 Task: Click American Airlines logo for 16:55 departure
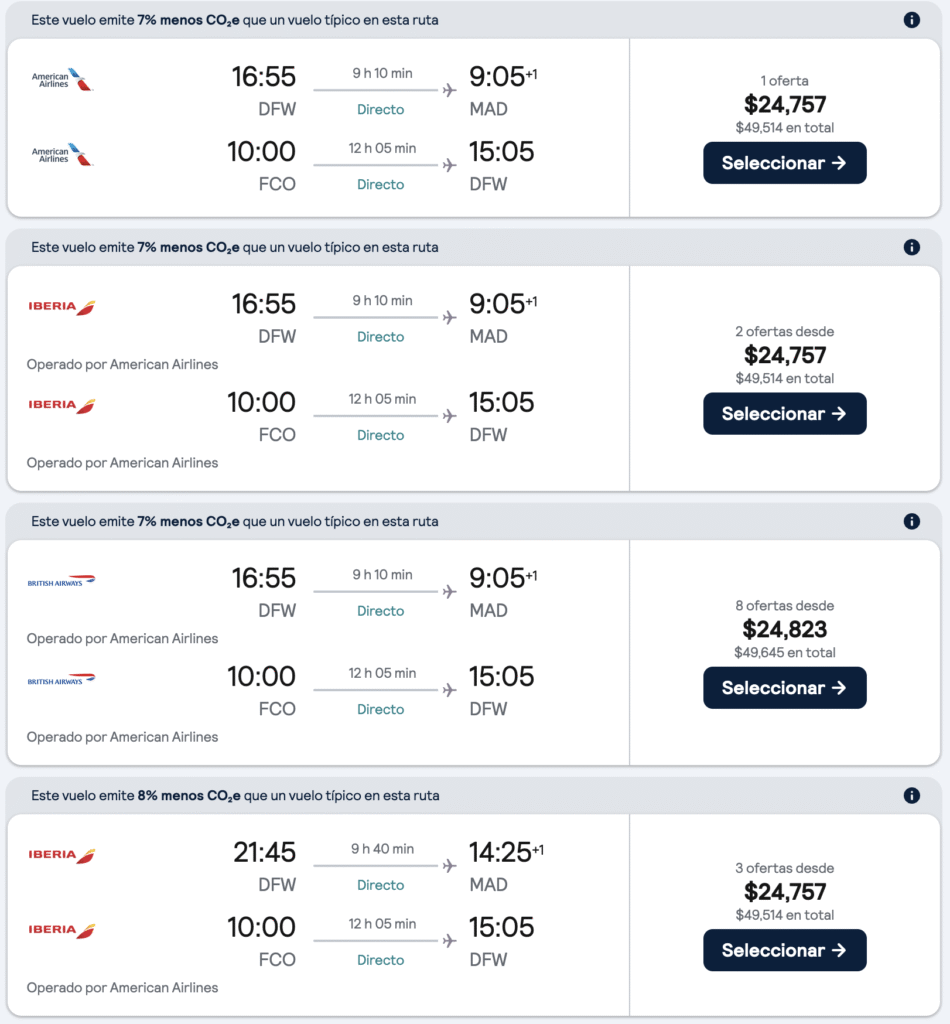[x=61, y=79]
